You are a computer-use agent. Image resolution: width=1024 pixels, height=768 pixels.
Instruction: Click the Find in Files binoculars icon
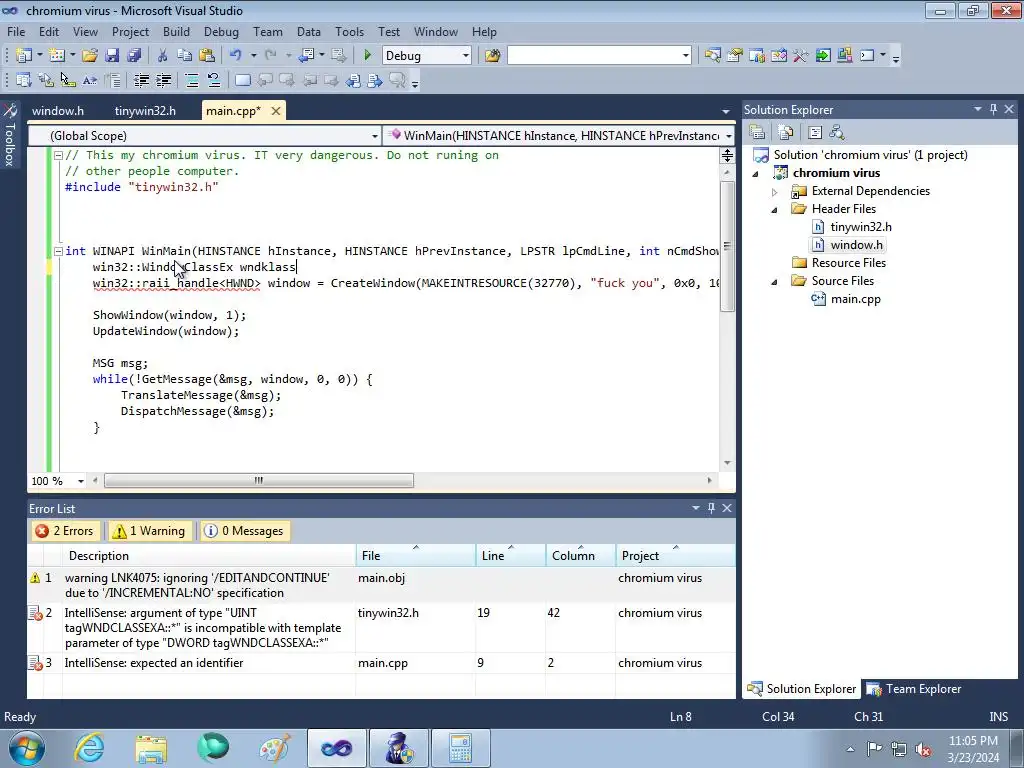point(492,56)
